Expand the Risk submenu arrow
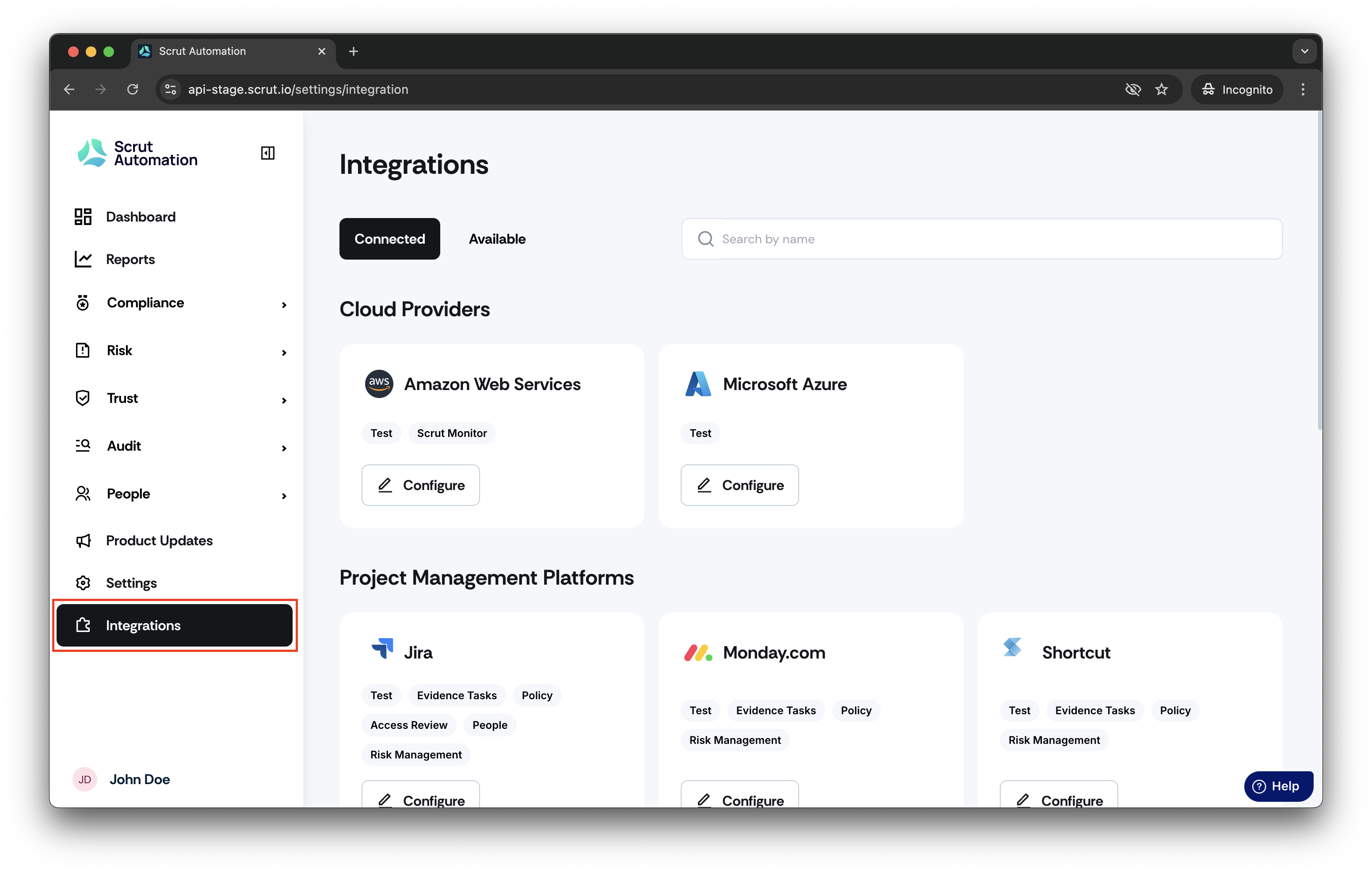 pos(284,353)
